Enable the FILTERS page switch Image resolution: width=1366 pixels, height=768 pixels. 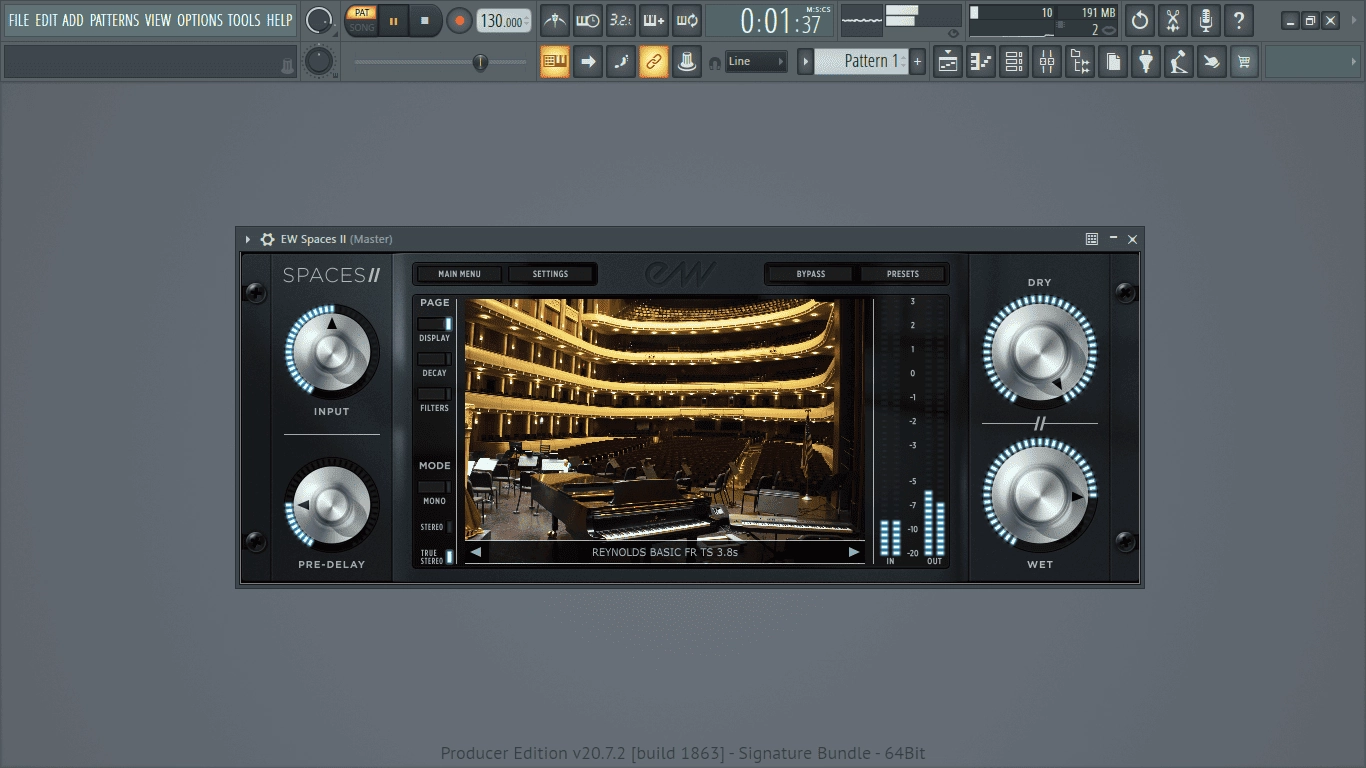pos(435,394)
